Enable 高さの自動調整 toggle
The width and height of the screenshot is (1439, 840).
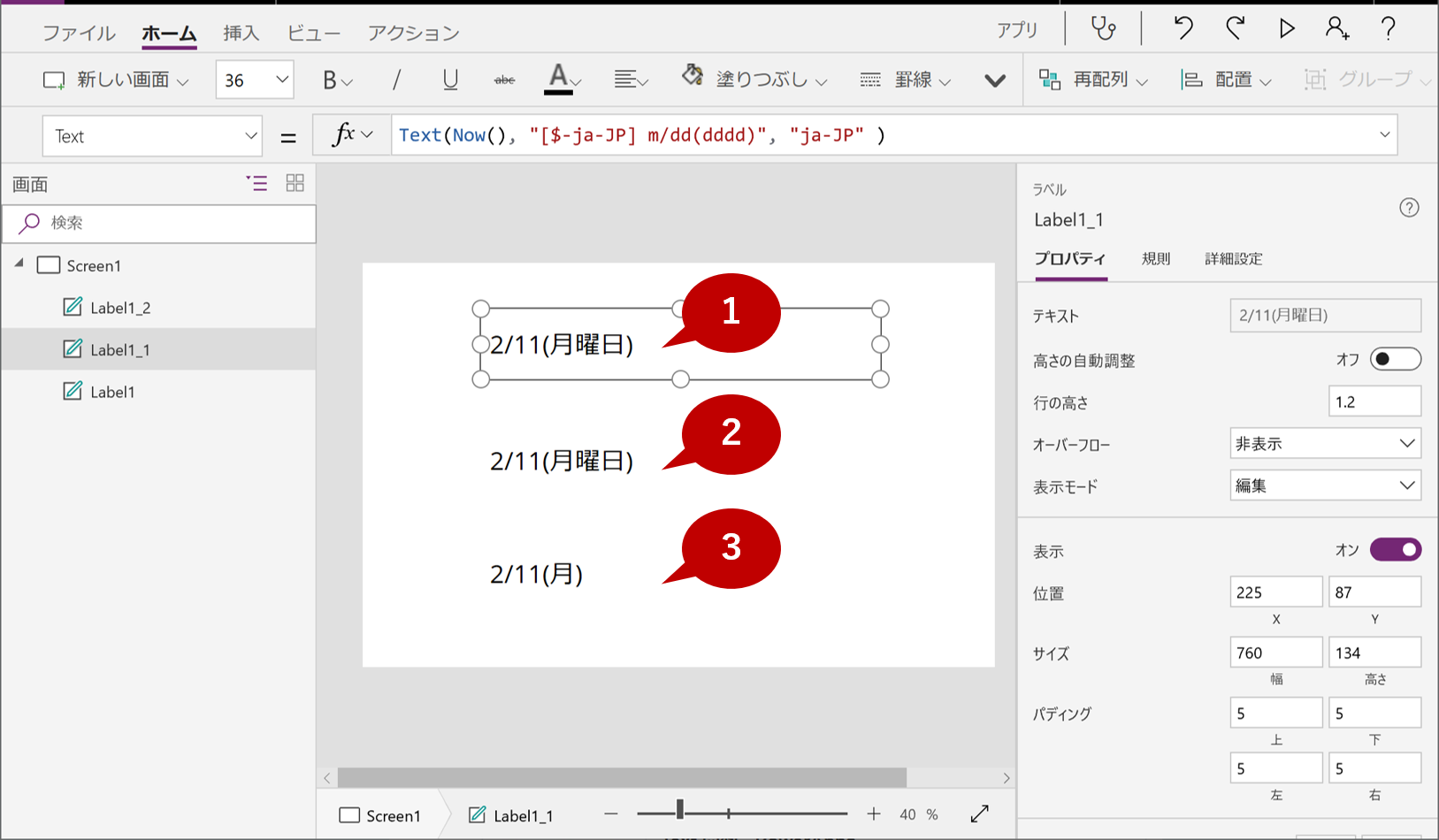[1396, 359]
